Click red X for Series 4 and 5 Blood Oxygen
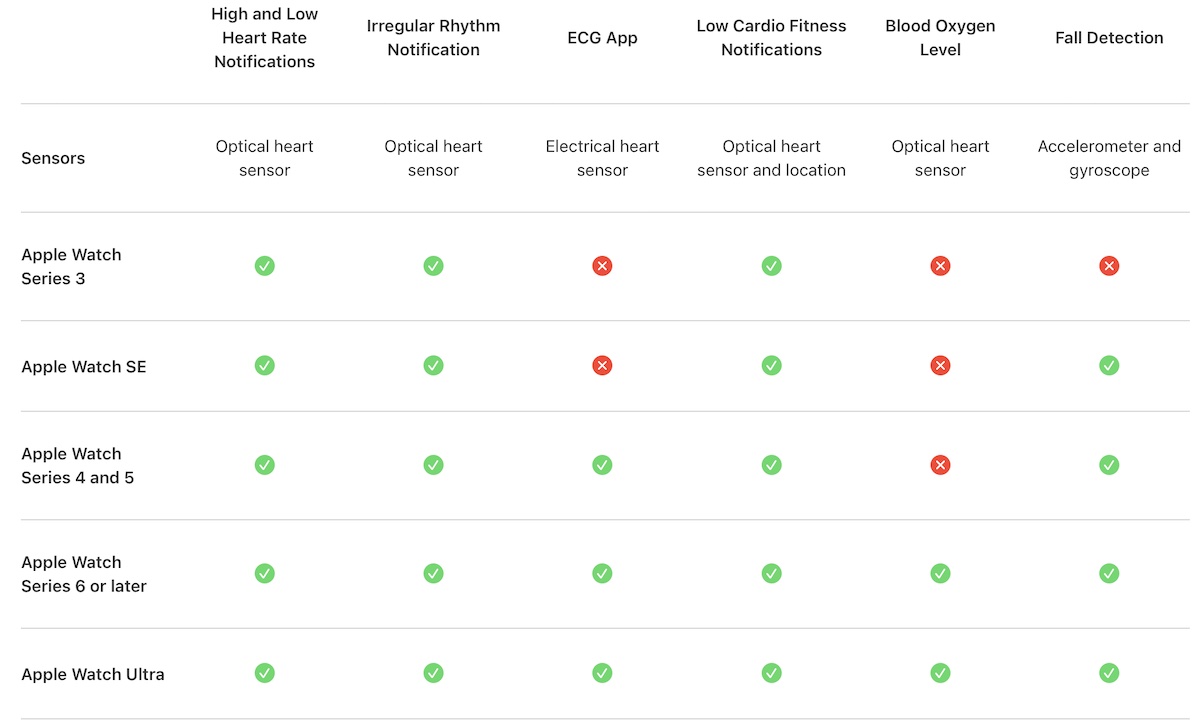The image size is (1200, 726). (x=940, y=465)
